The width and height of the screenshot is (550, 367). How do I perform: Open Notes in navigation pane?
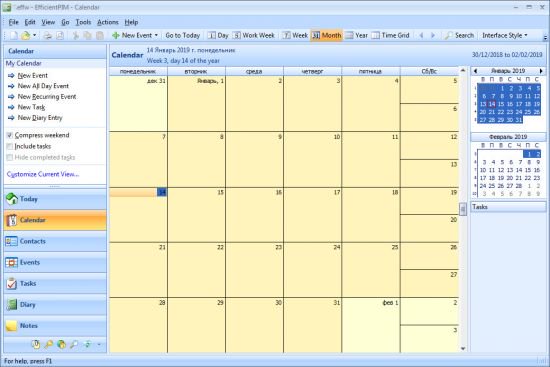(55, 326)
